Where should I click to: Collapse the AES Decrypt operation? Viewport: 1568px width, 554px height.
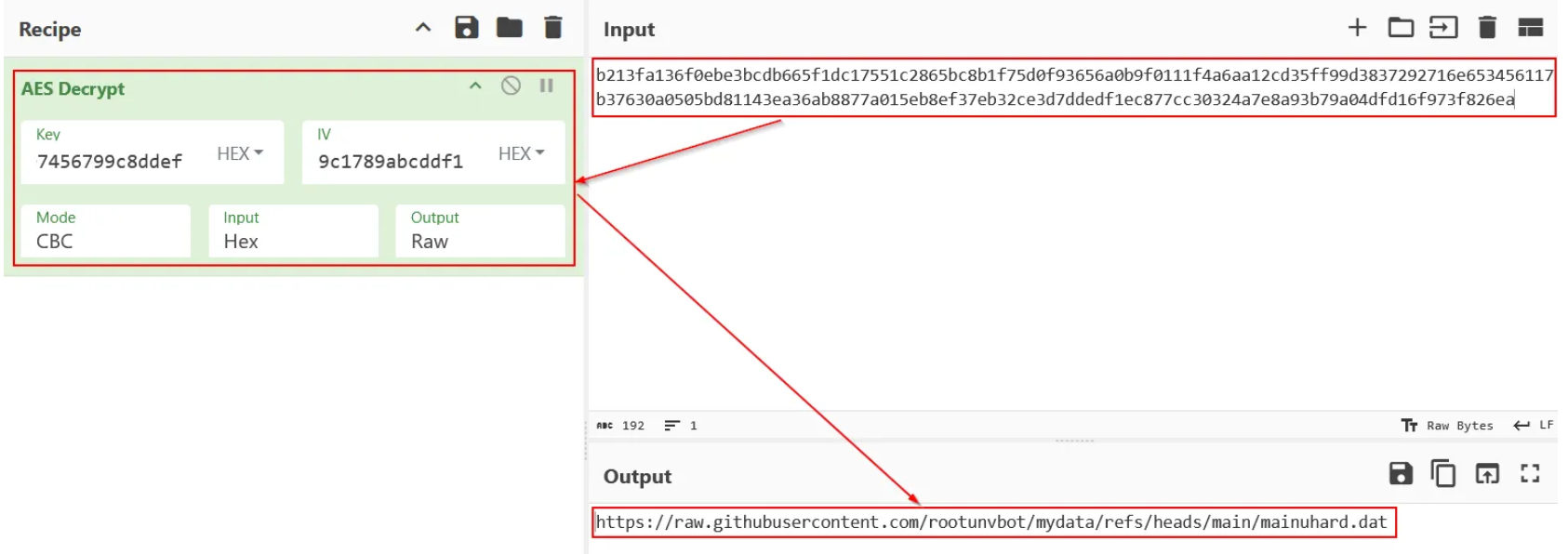[475, 86]
